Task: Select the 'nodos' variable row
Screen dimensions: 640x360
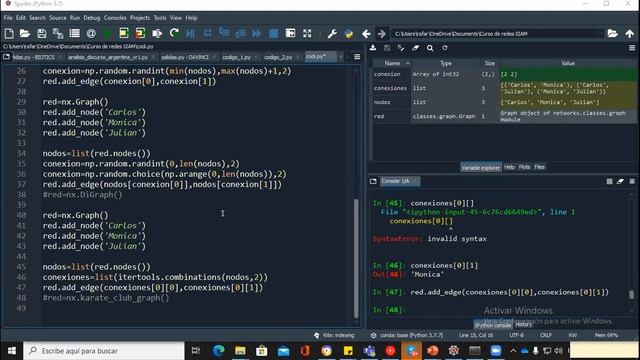Action: coord(504,102)
